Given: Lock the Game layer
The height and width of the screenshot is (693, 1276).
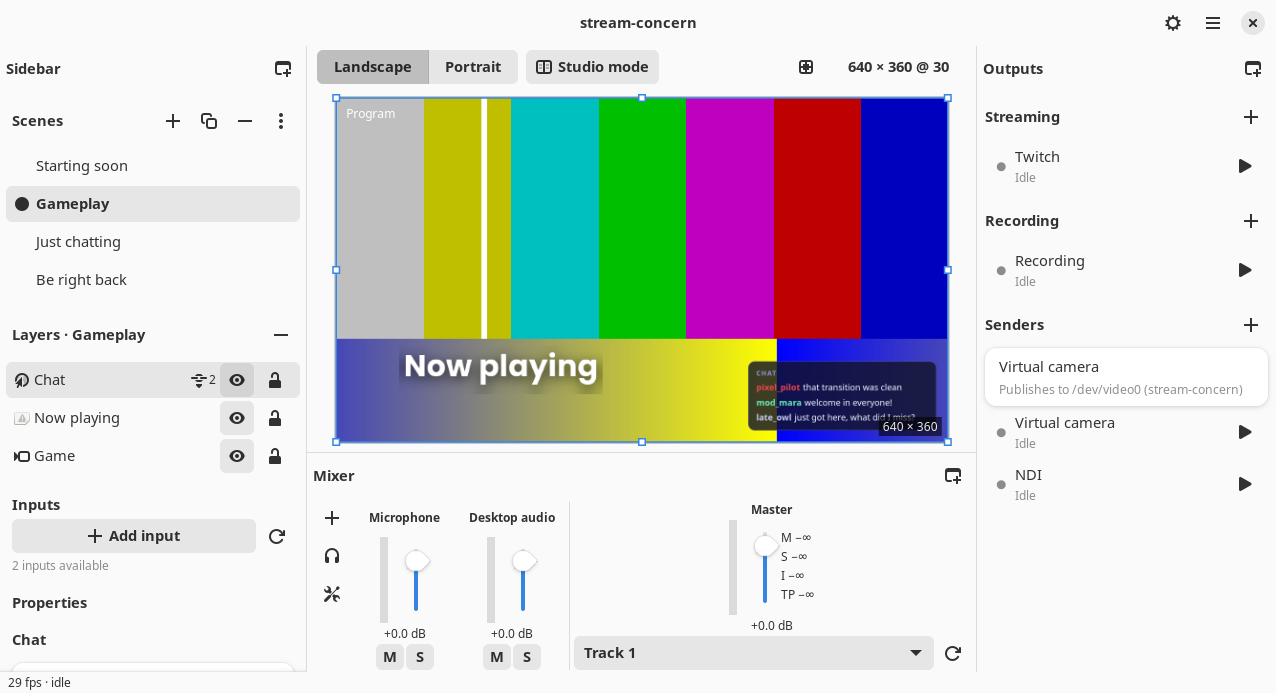Looking at the screenshot, I should 275,456.
